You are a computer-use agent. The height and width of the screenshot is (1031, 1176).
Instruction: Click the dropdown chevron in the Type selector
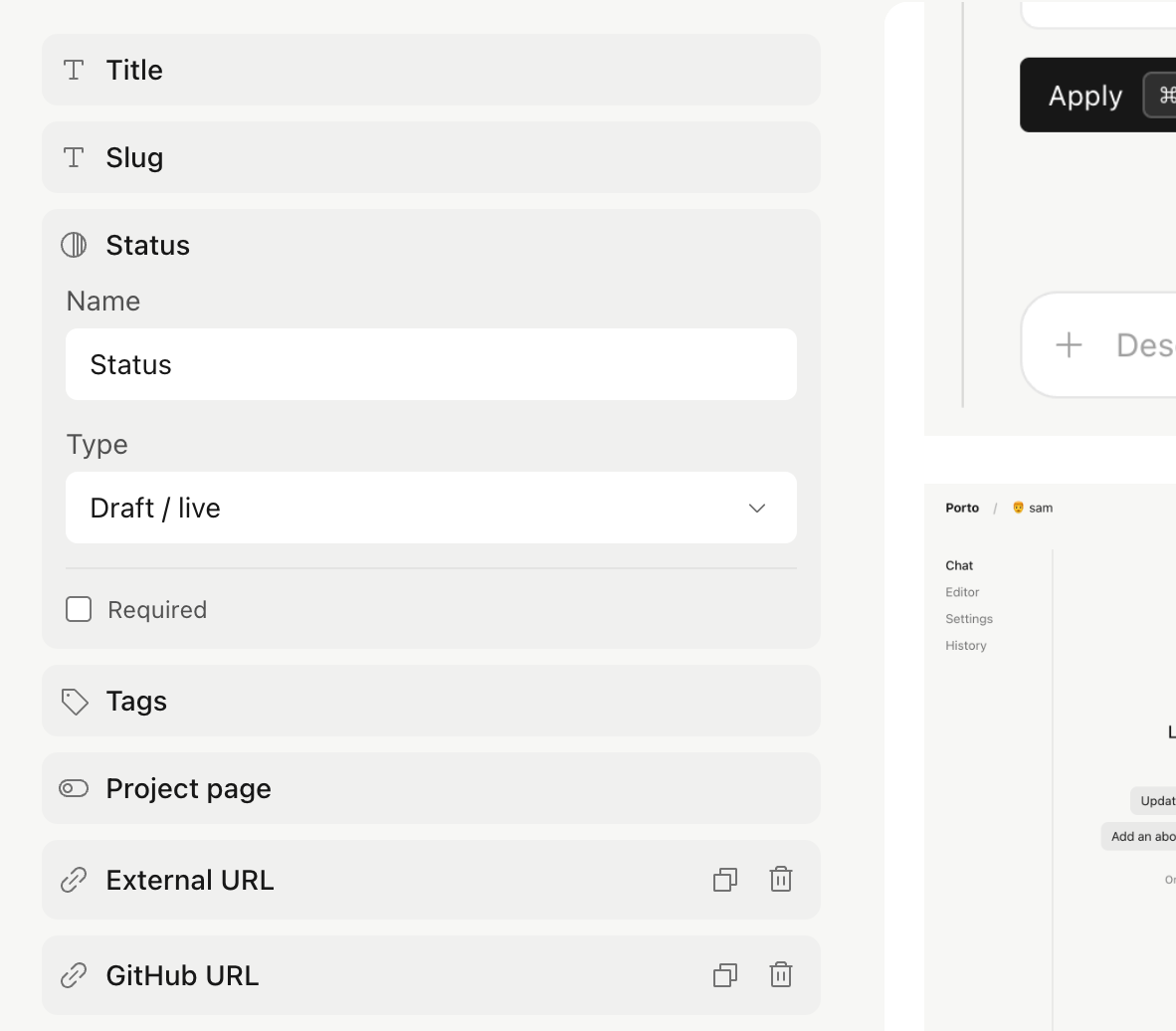tap(757, 508)
